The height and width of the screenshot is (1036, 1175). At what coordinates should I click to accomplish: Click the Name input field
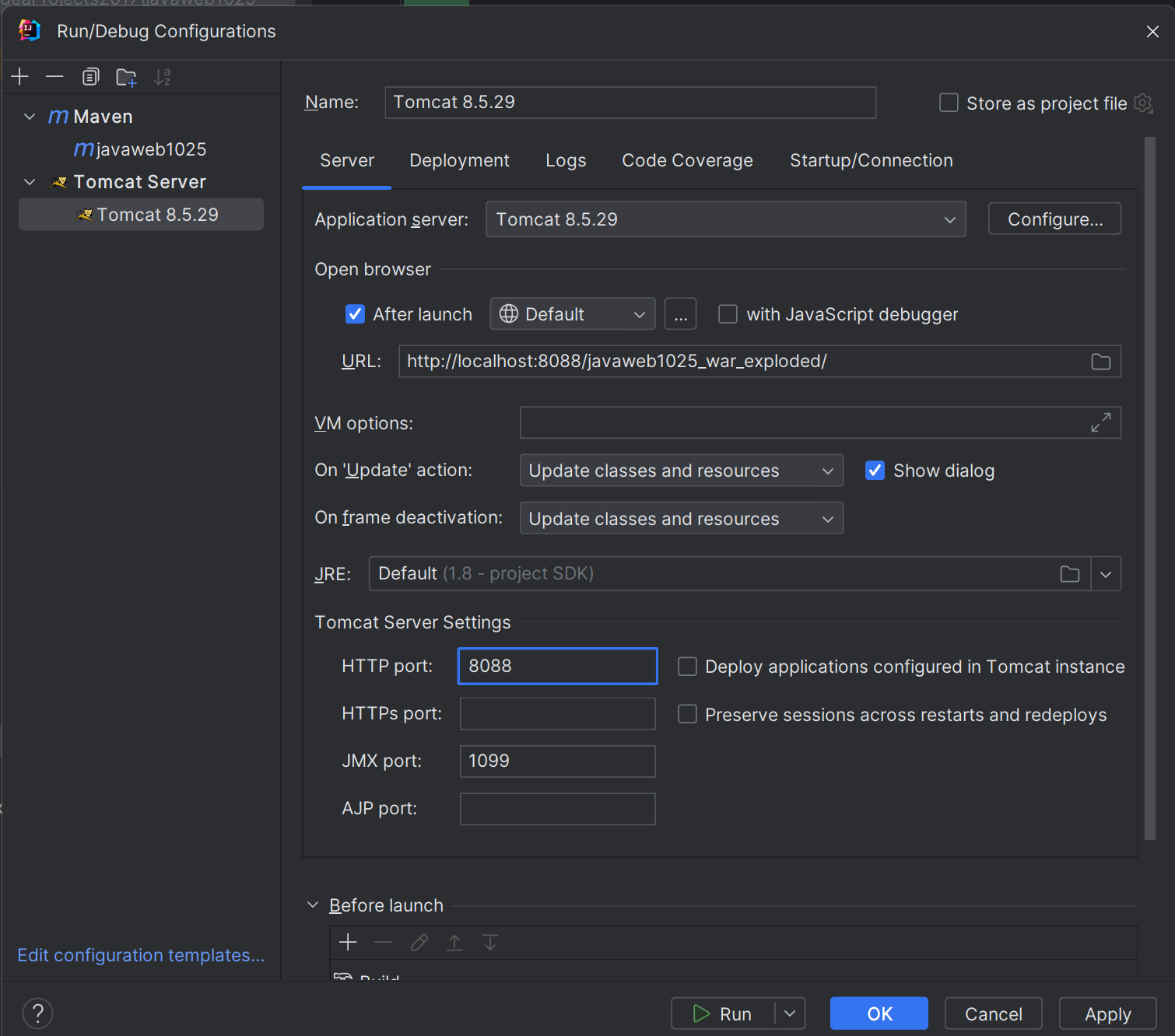(x=630, y=103)
